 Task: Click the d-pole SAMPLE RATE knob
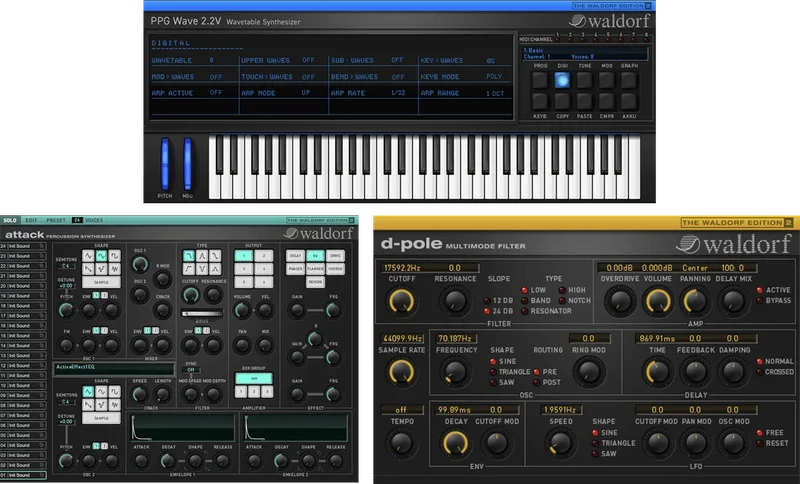402,372
